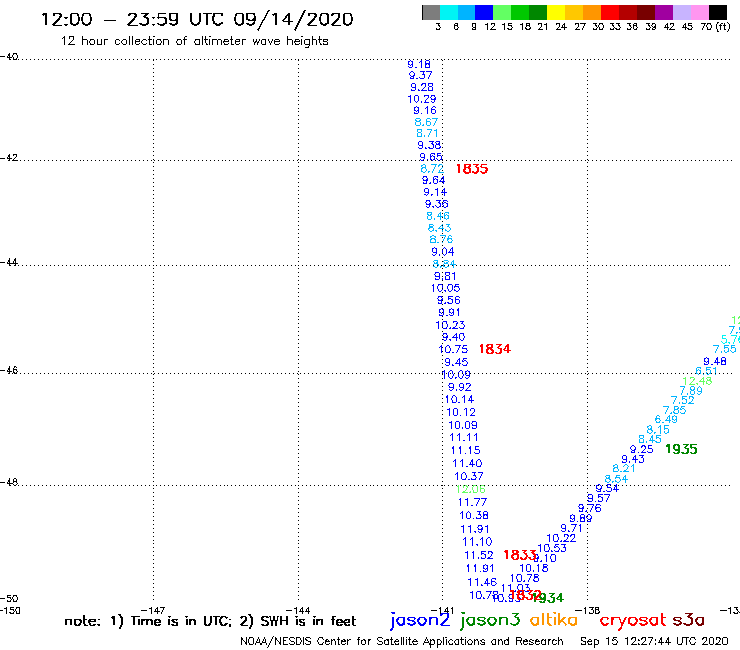Select the lavender swatch in the scale
740x650 pixels.
681,12
